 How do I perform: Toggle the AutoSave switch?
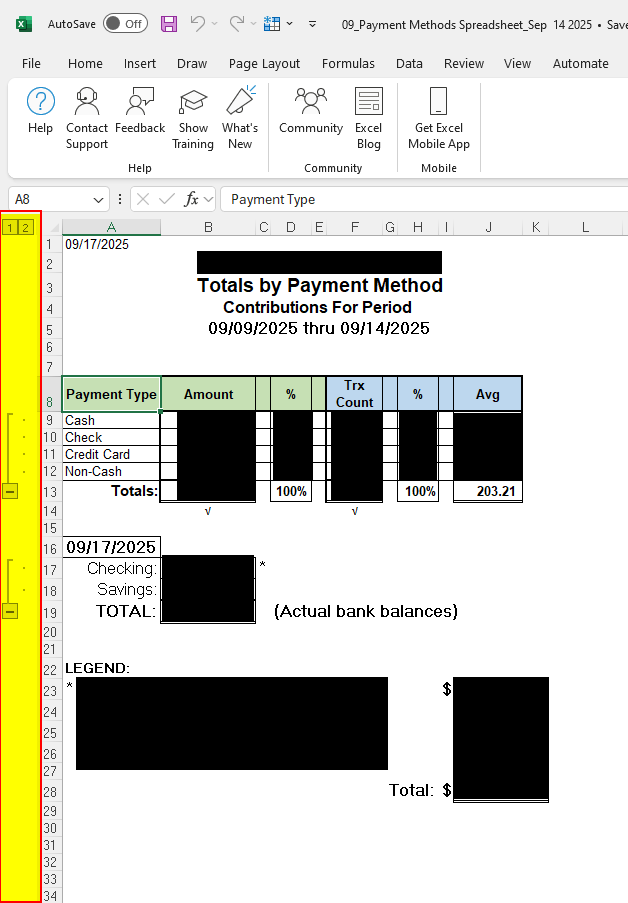click(x=125, y=24)
